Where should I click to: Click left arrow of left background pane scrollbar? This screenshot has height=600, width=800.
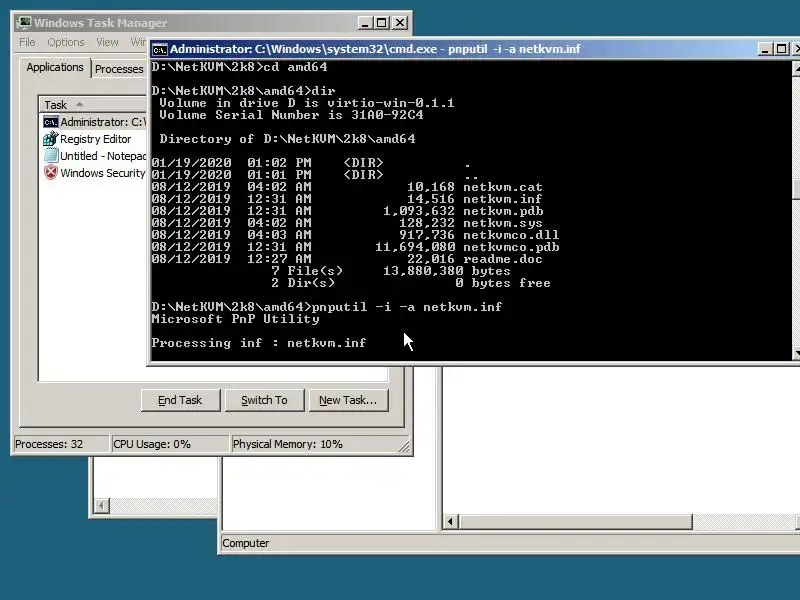pyautogui.click(x=102, y=506)
